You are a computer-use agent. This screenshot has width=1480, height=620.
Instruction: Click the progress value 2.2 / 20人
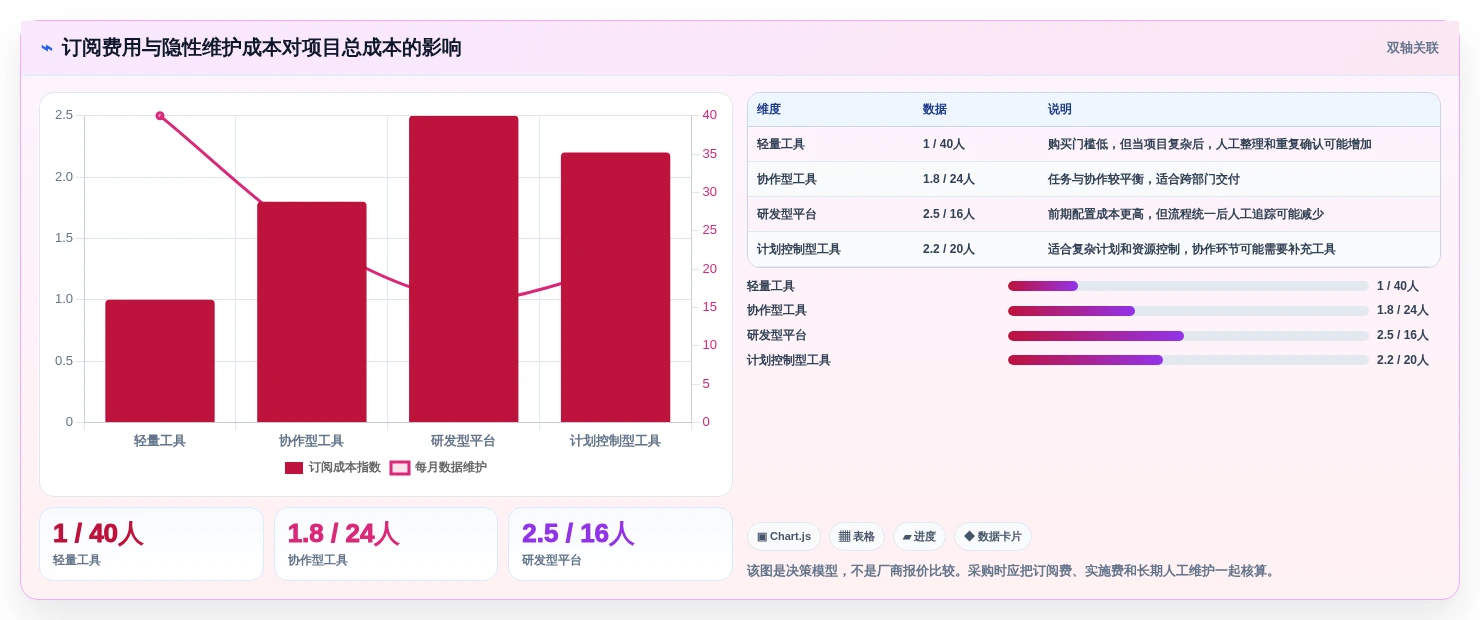pos(1403,360)
